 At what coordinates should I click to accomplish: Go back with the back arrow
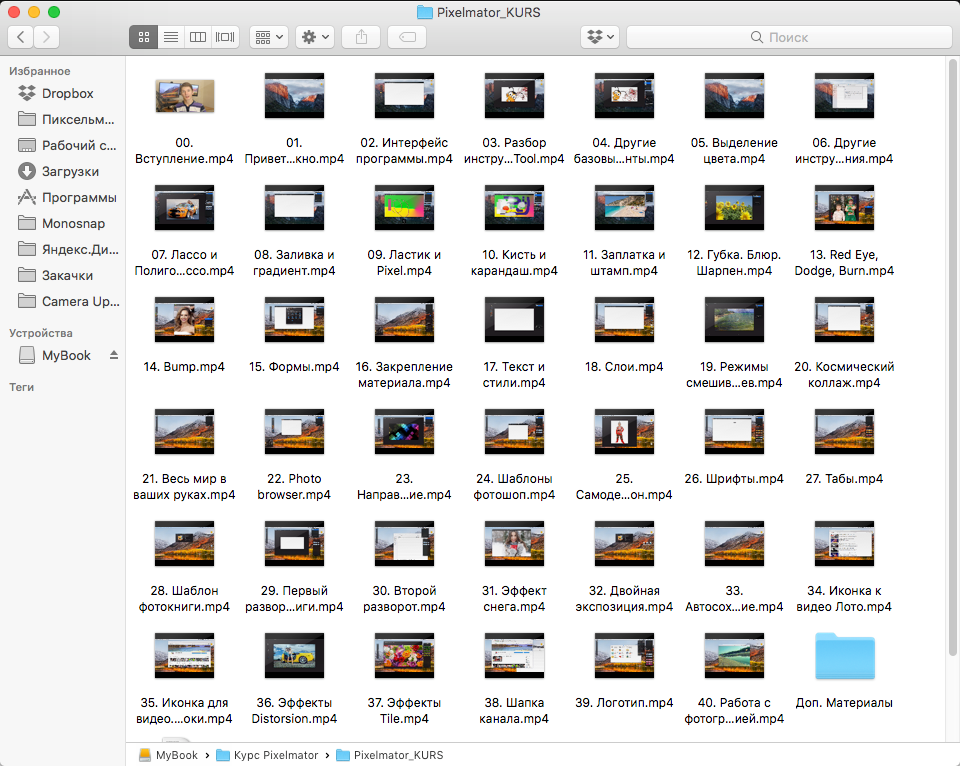[20, 37]
